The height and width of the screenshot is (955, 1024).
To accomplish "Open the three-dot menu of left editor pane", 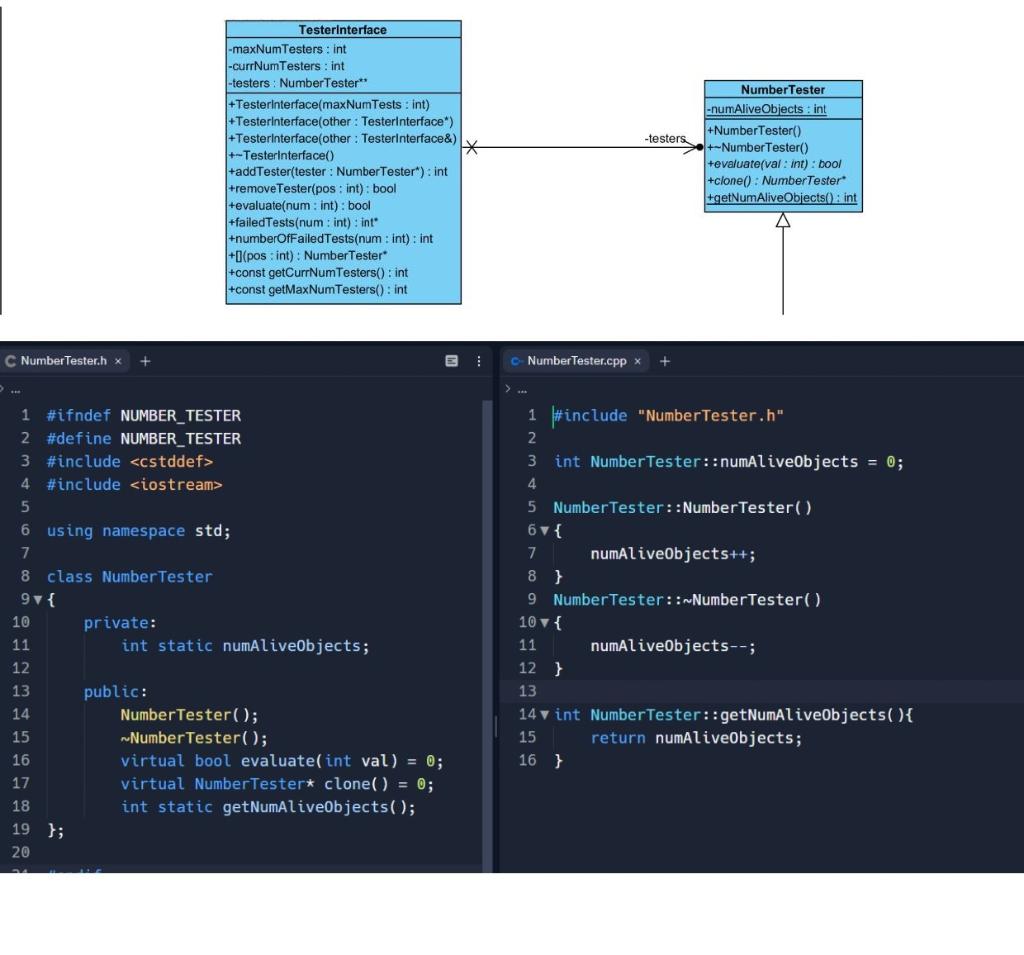I will (x=479, y=361).
